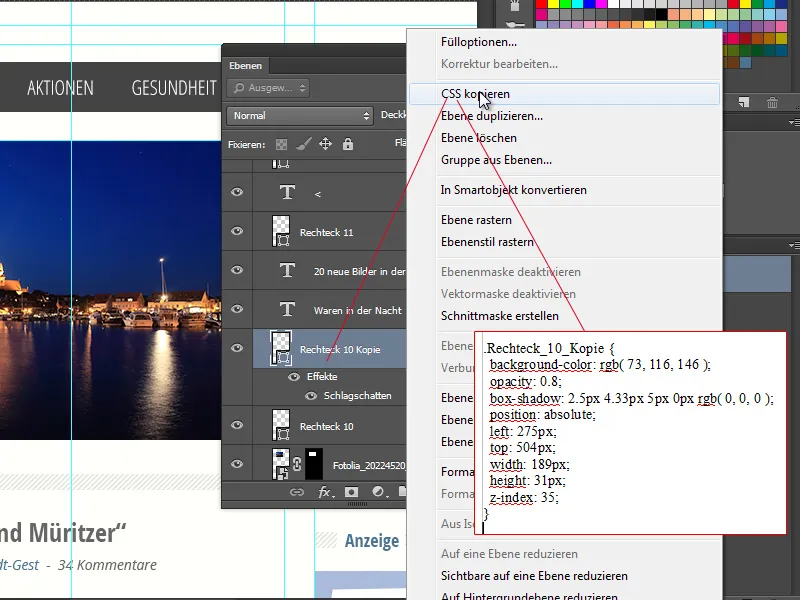Hide the '<' text layer
The width and height of the screenshot is (800, 600).
pos(237,192)
